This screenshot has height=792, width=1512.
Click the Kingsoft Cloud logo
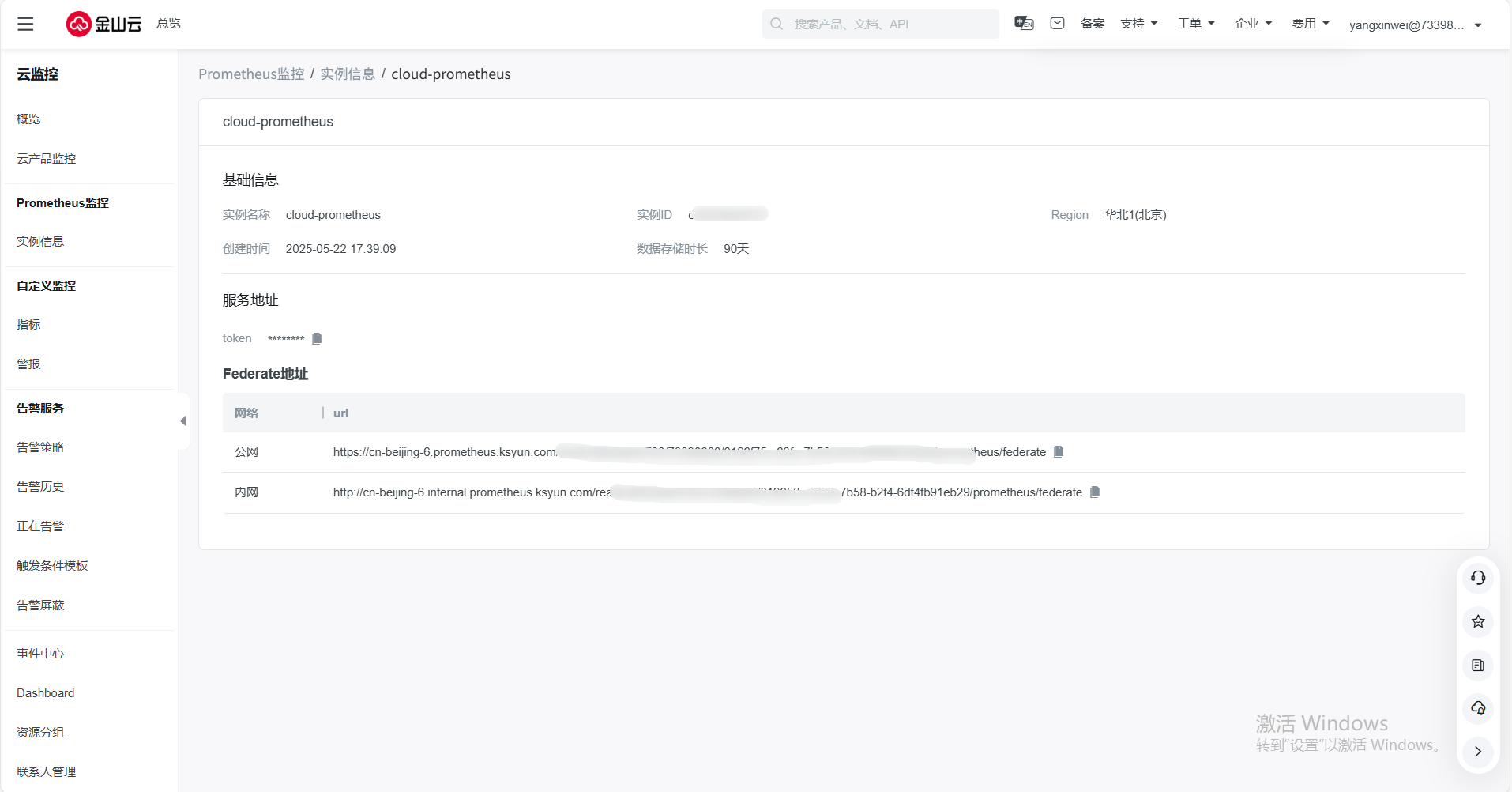(x=103, y=24)
